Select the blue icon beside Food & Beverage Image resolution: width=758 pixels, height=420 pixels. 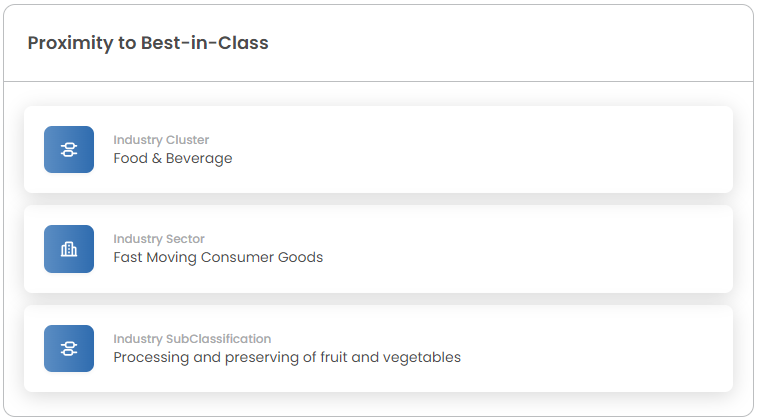[69, 149]
